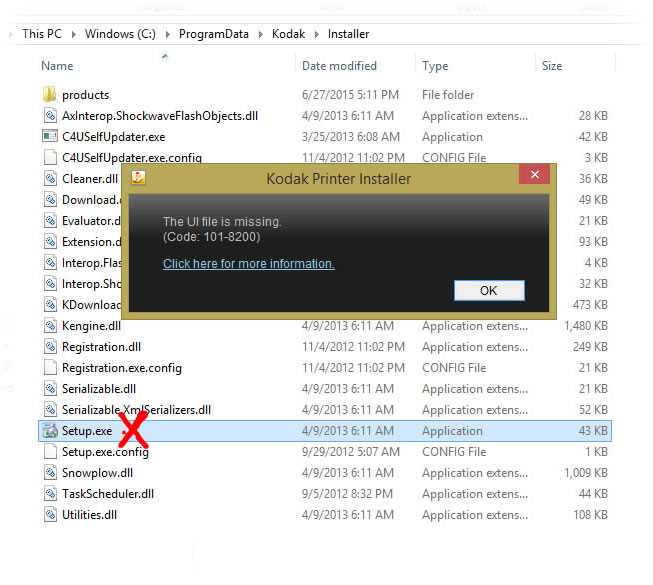This screenshot has height=585, width=653.
Task: Sort files by the Size column
Action: (x=552, y=66)
